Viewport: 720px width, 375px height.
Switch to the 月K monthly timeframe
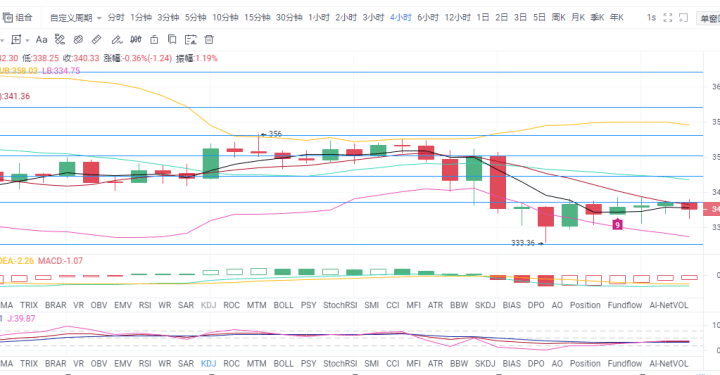click(578, 17)
